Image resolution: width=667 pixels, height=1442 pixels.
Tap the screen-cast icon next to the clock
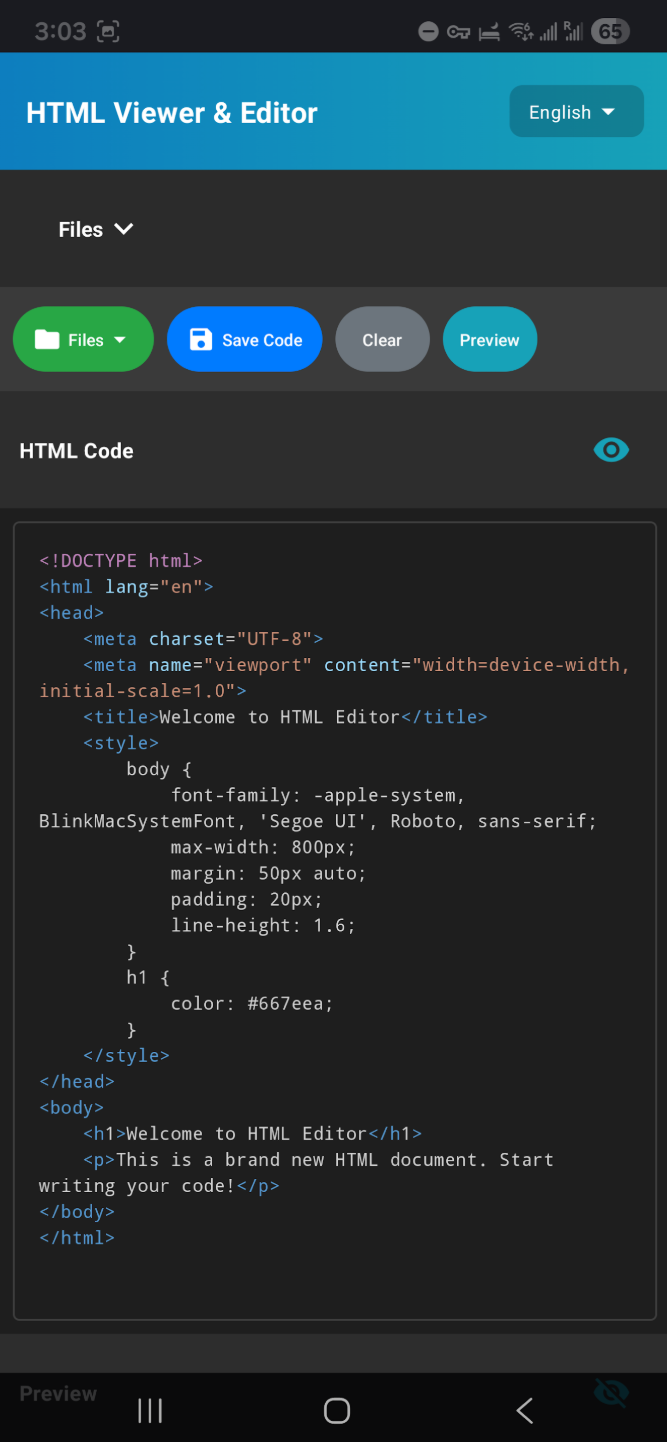108,31
